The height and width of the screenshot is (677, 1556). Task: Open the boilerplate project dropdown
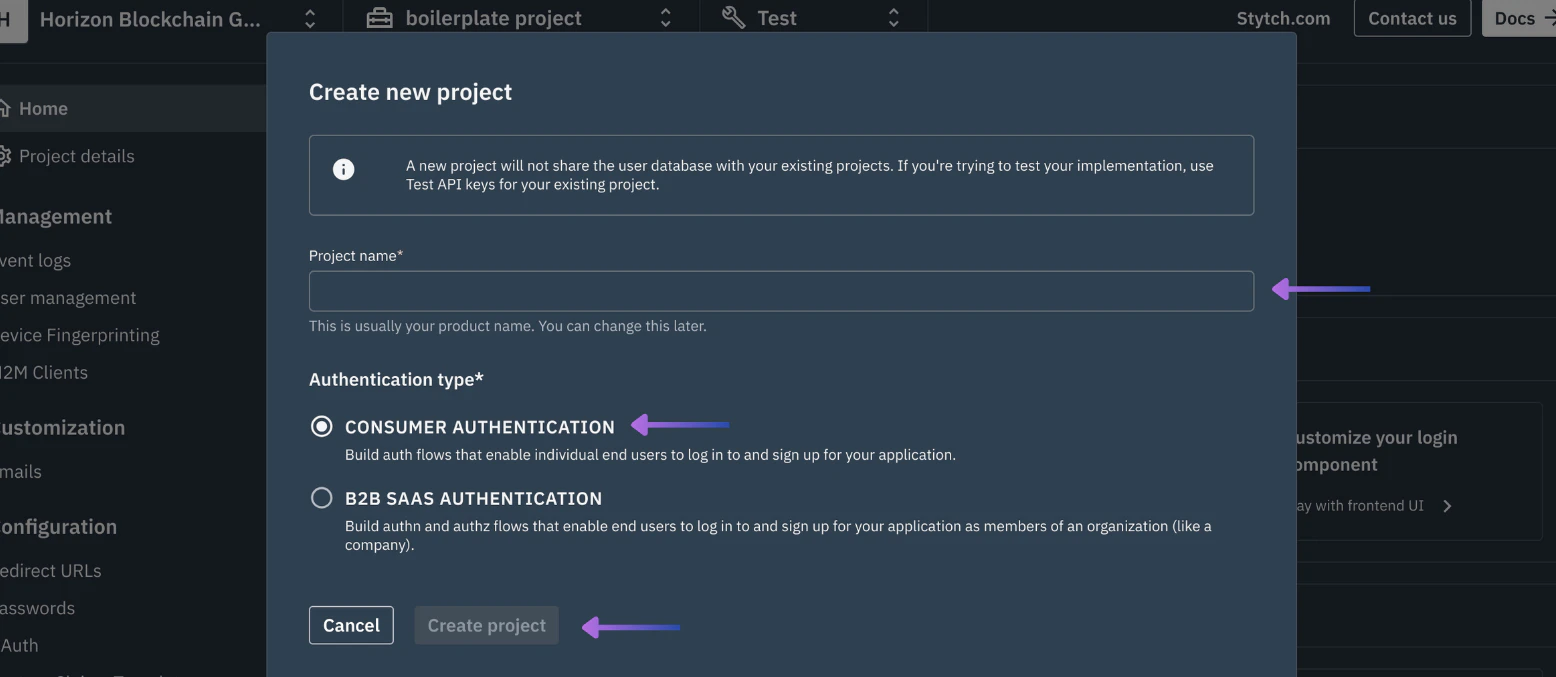pos(663,17)
